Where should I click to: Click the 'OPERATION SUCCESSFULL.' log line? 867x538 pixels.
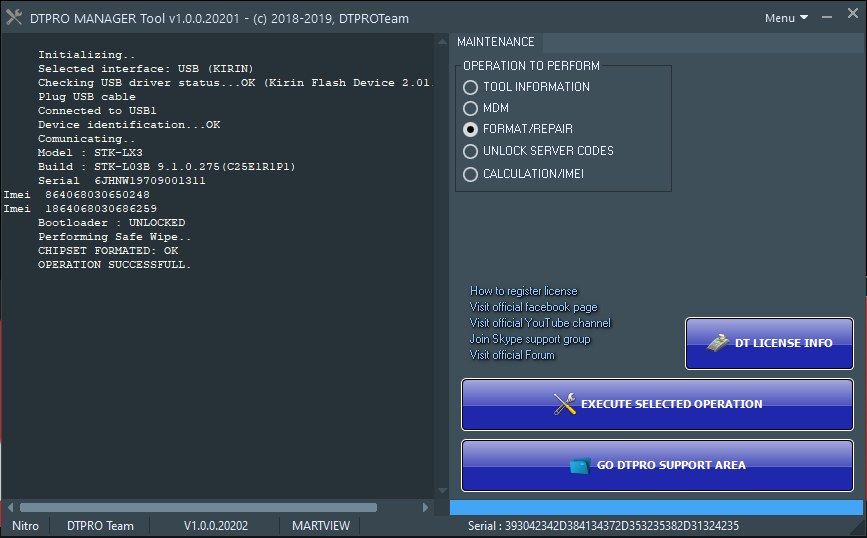(x=114, y=265)
